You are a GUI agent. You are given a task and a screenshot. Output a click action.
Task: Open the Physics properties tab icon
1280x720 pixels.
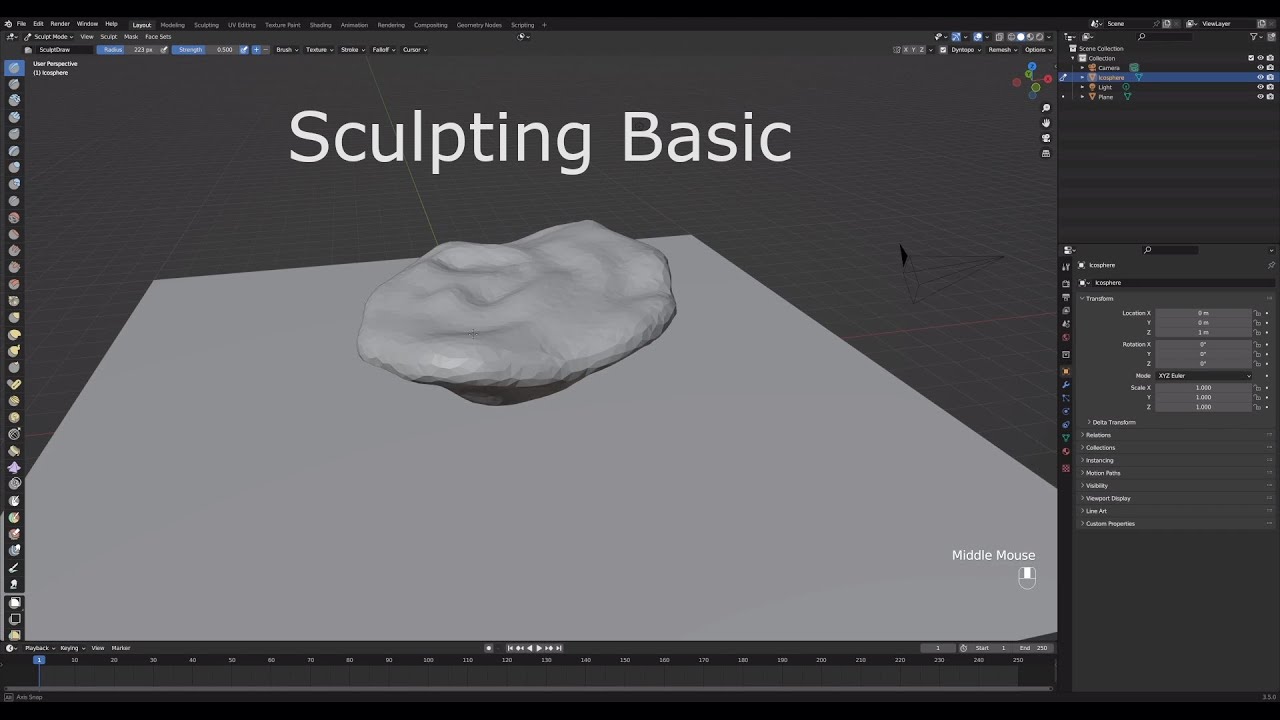coord(1066,411)
